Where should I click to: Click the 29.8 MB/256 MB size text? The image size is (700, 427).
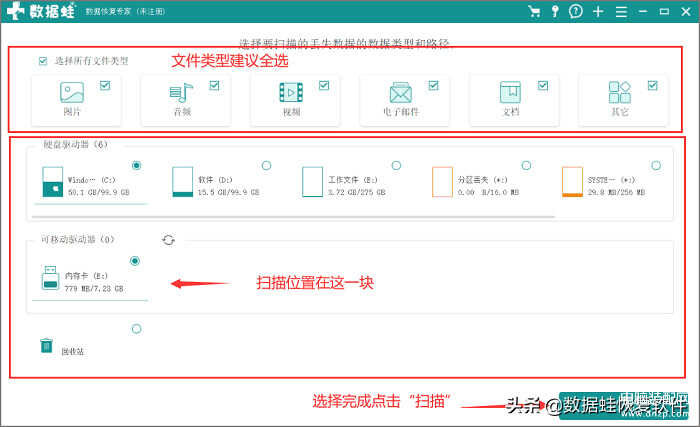tap(616, 192)
